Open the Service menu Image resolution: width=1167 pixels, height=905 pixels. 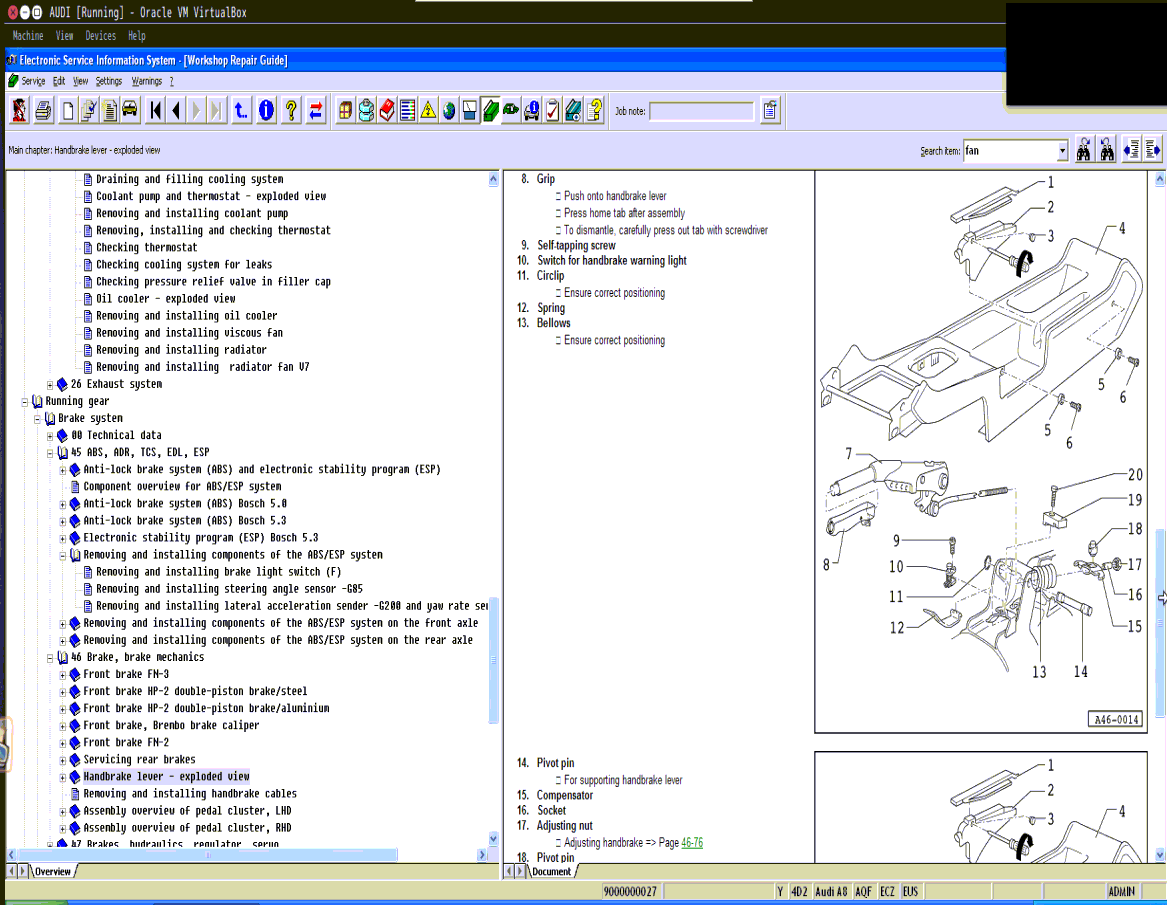[x=33, y=81]
